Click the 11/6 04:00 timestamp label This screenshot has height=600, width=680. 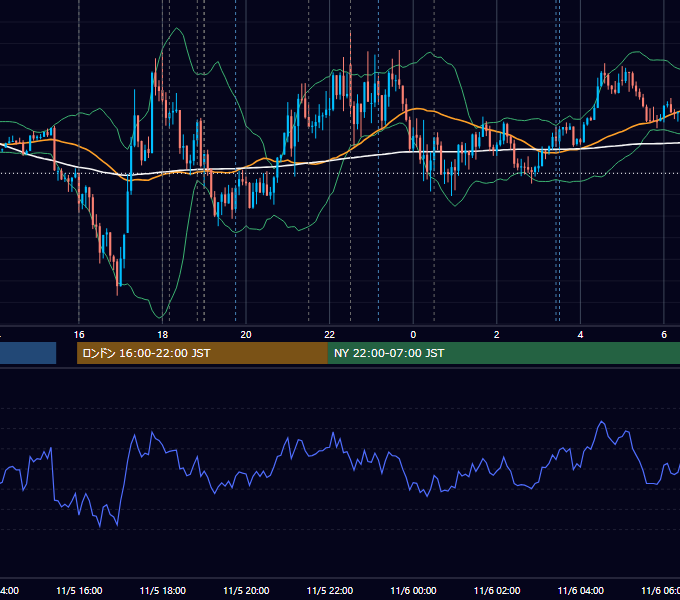[581, 591]
